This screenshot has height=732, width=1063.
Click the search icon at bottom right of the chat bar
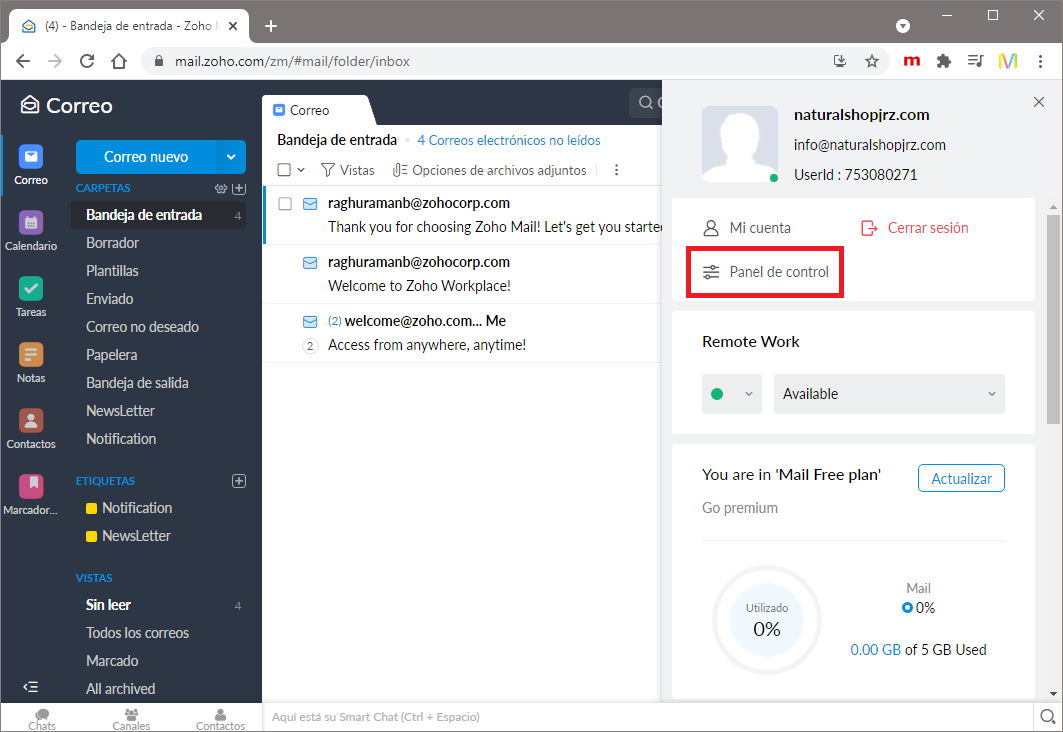coord(1047,716)
